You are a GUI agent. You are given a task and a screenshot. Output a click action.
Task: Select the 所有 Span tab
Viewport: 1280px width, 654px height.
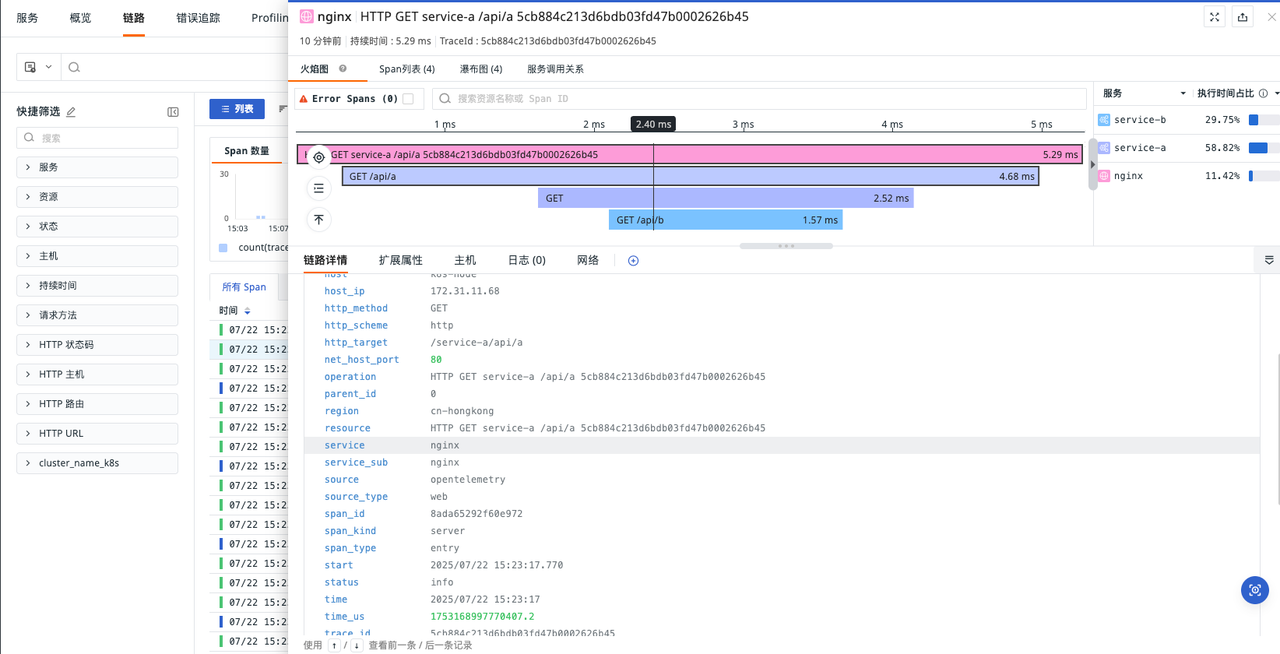point(244,287)
